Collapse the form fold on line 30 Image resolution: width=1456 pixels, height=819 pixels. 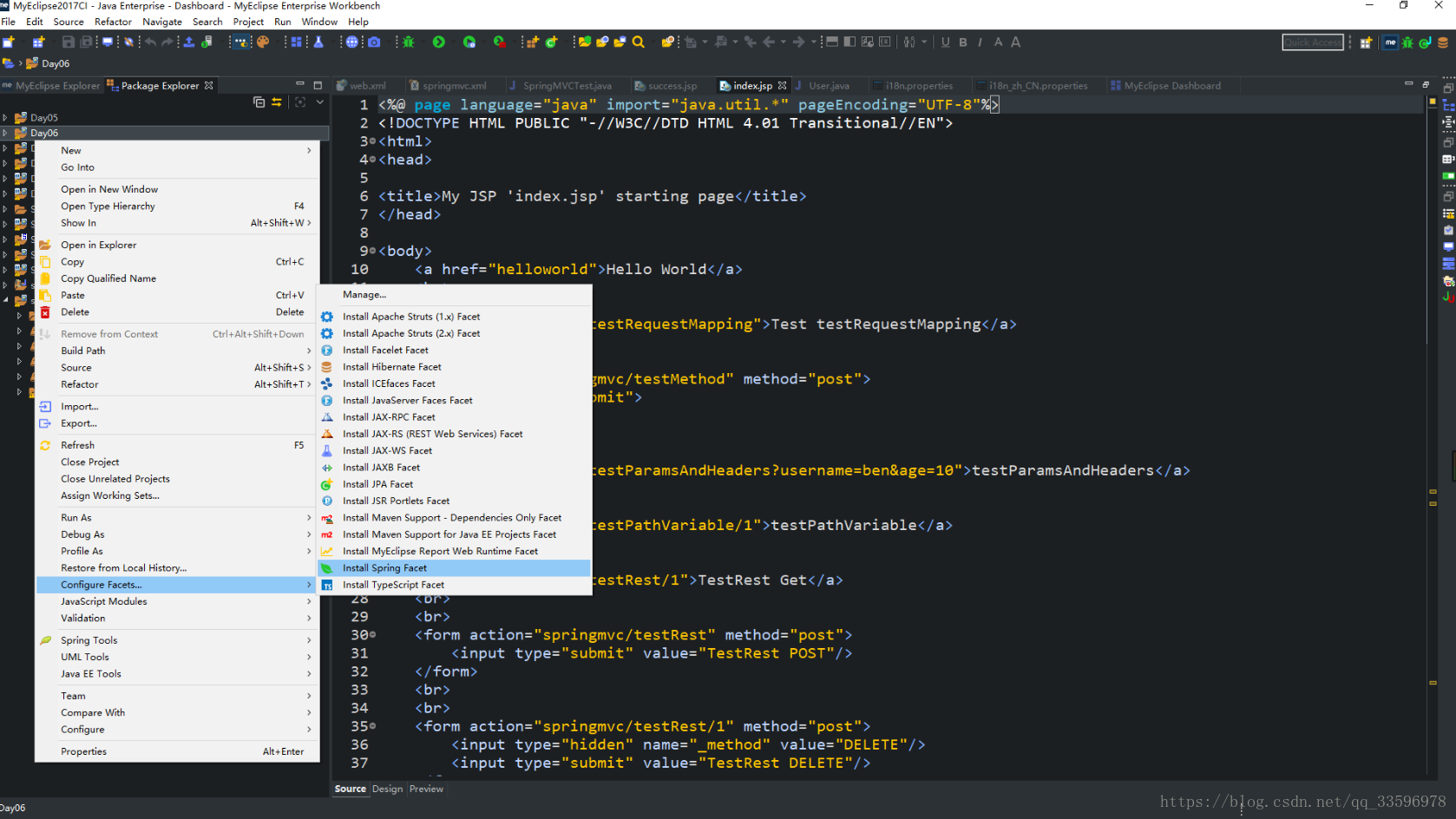tap(373, 635)
